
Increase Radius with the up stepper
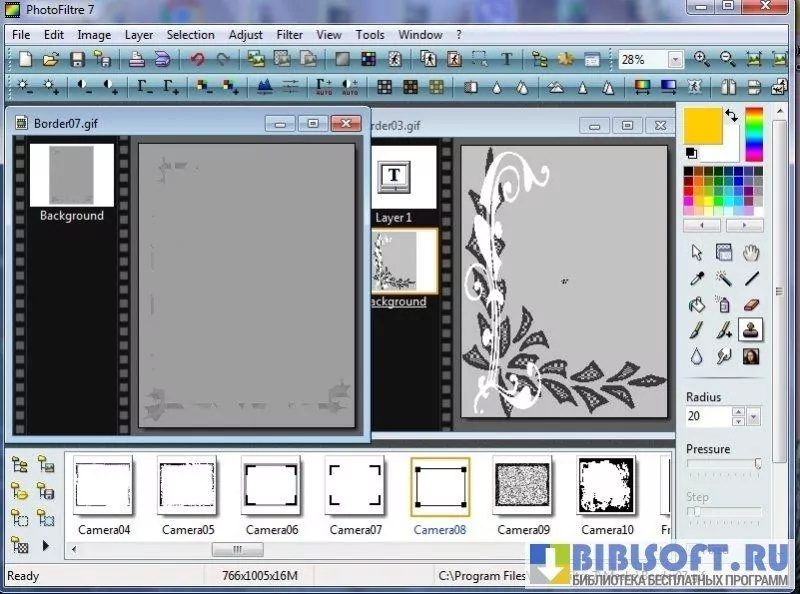(739, 411)
